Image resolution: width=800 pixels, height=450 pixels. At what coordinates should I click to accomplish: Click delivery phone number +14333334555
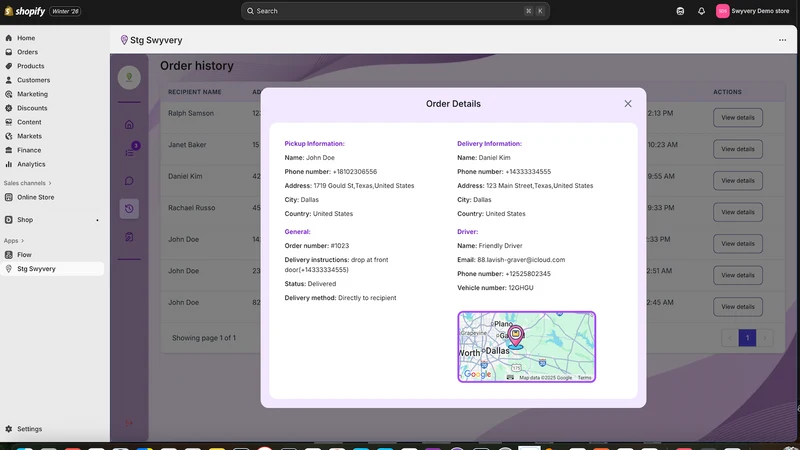528,172
